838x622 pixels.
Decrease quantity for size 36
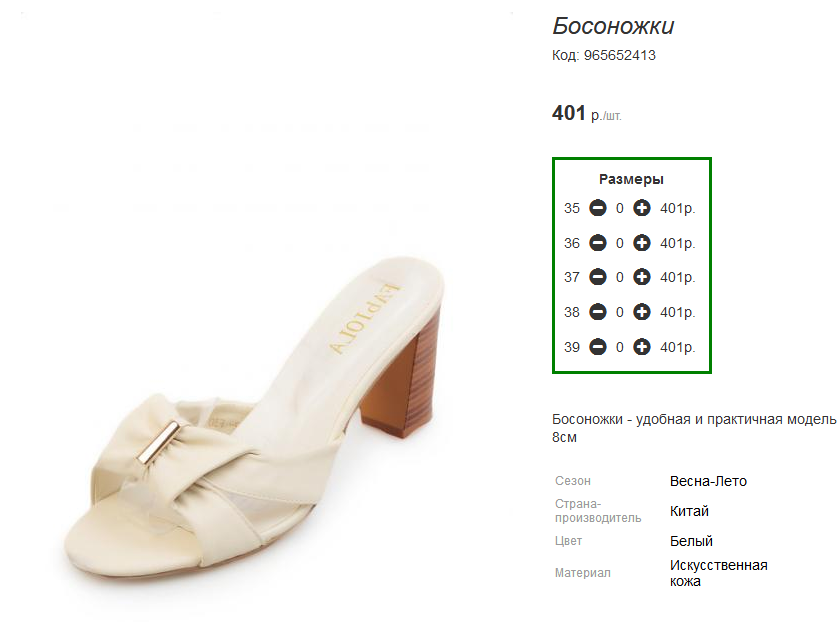pos(597,243)
